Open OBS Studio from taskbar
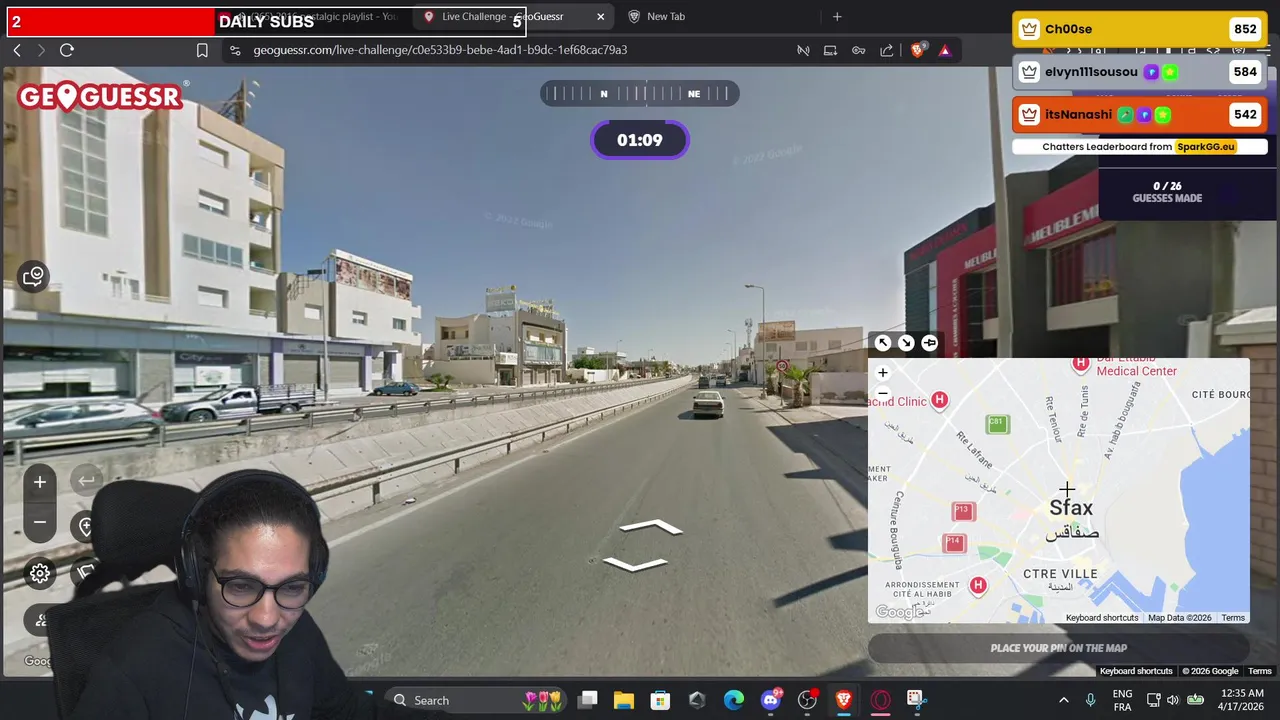 click(807, 700)
